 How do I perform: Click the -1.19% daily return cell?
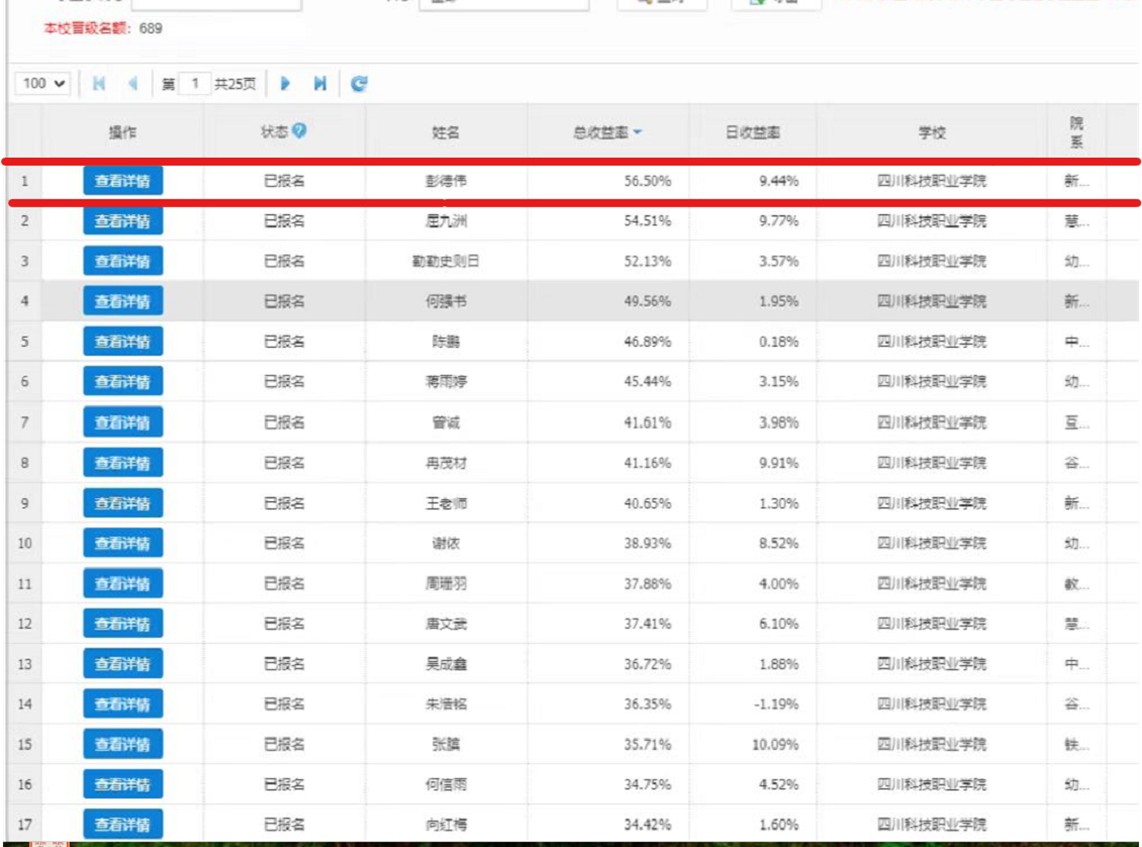[x=776, y=704]
